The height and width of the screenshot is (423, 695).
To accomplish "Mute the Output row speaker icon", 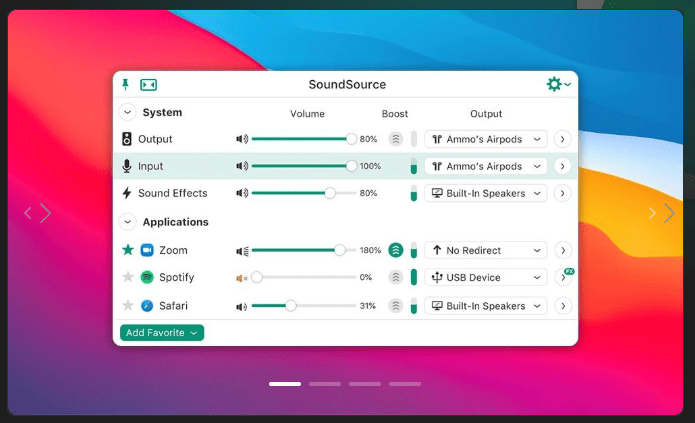I will [242, 139].
